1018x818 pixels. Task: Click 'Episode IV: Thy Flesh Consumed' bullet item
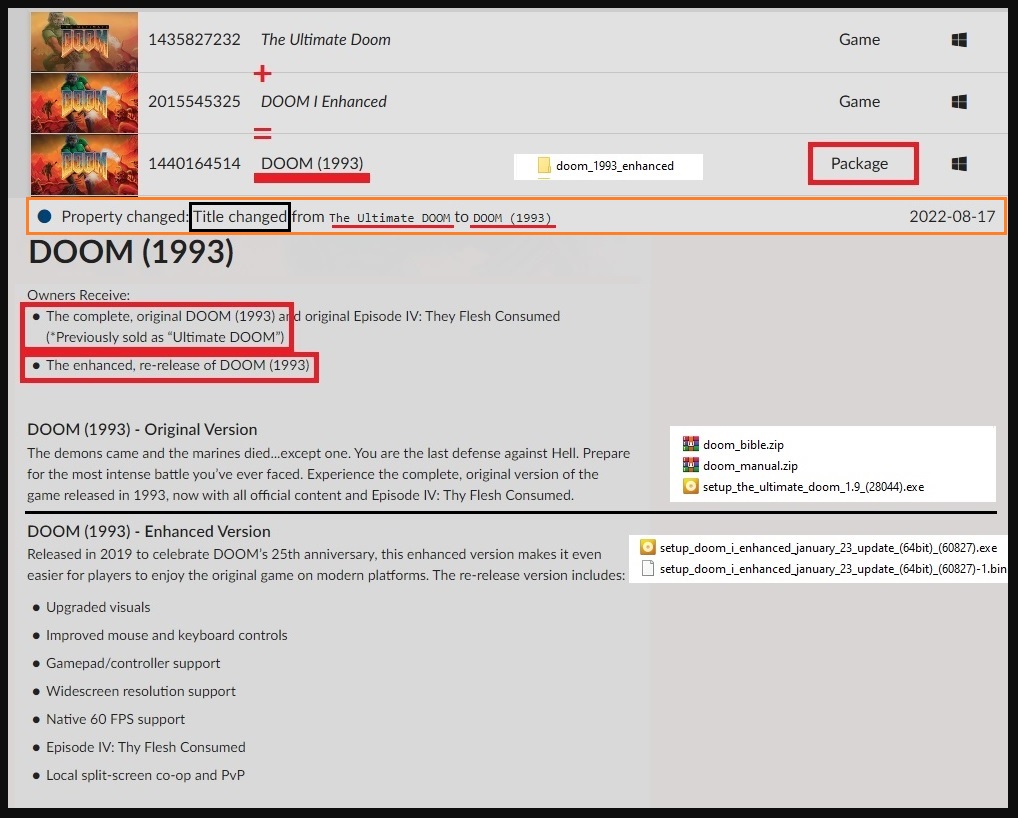click(145, 747)
